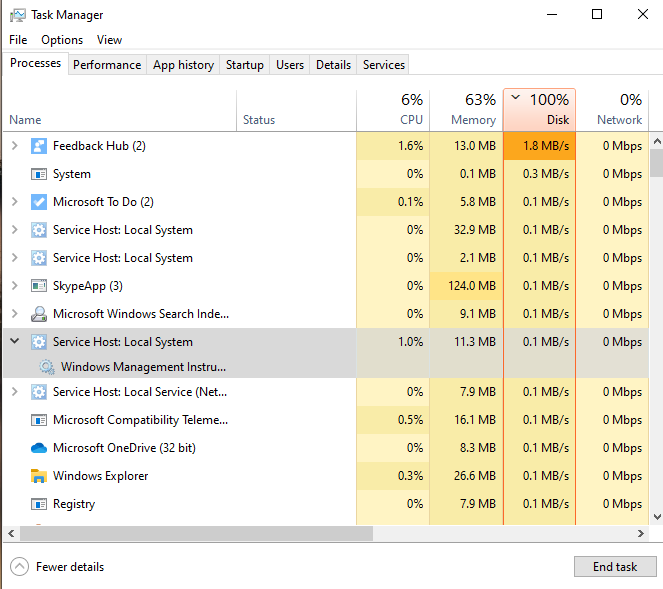The image size is (663, 589).
Task: Collapse the expanded Service Host: Local System
Action: [x=15, y=341]
